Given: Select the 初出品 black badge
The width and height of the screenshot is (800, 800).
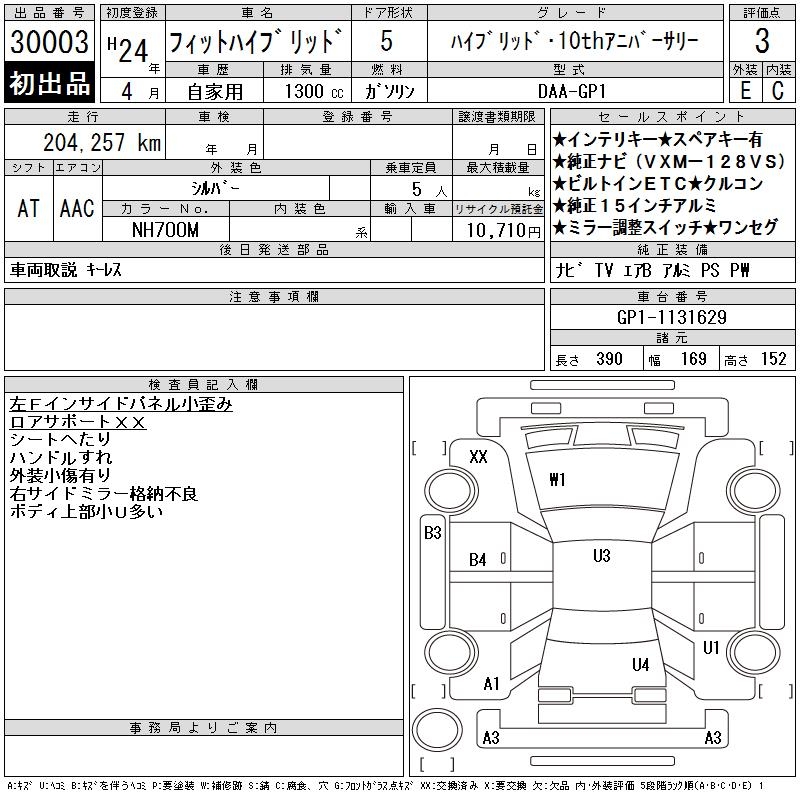Looking at the screenshot, I should click(49, 83).
